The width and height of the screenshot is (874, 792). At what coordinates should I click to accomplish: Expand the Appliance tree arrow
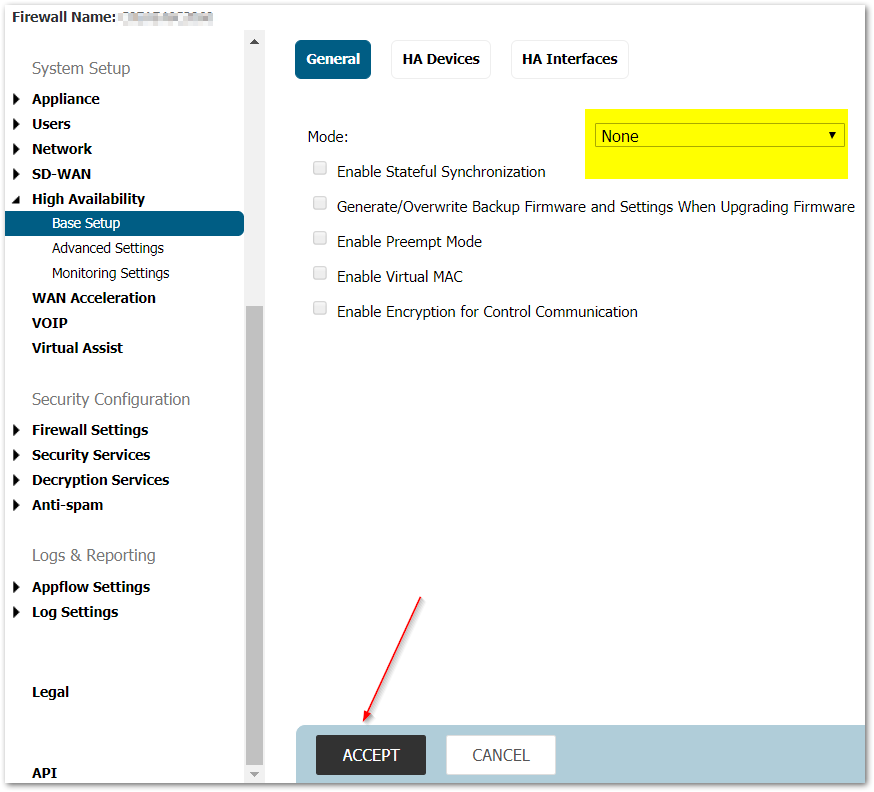coord(16,99)
